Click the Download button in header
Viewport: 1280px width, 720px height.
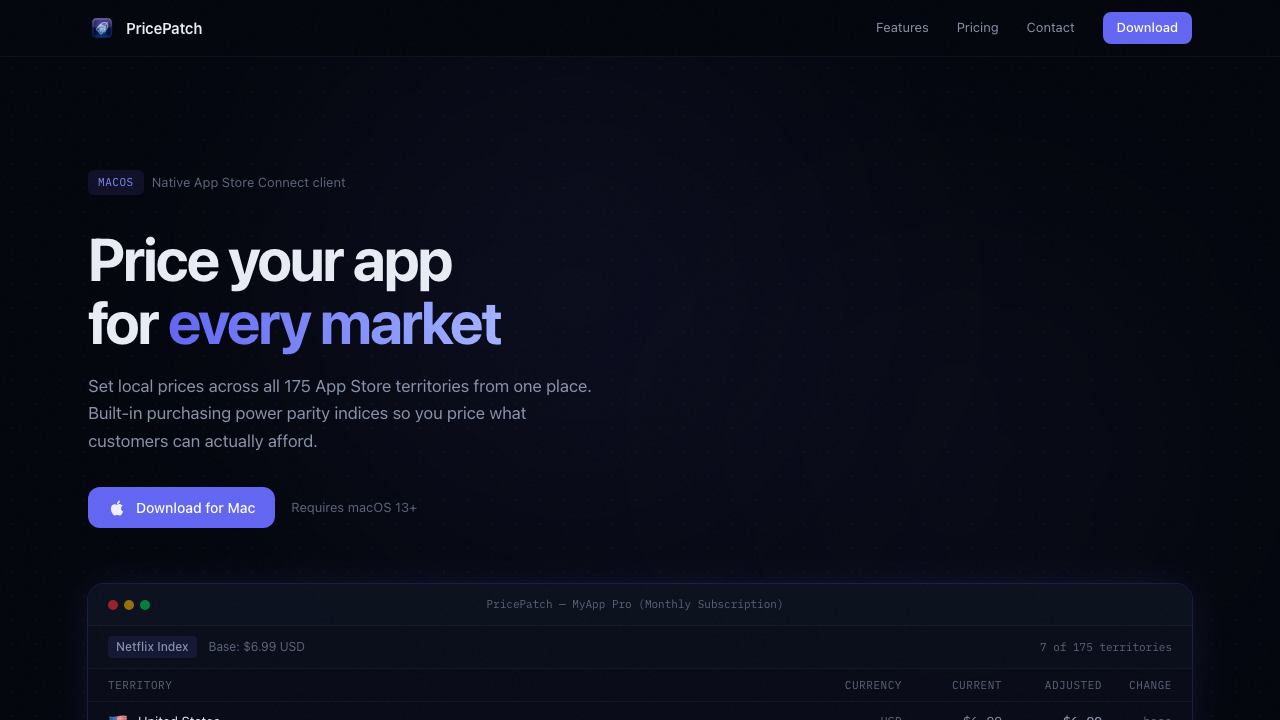pyautogui.click(x=1147, y=28)
